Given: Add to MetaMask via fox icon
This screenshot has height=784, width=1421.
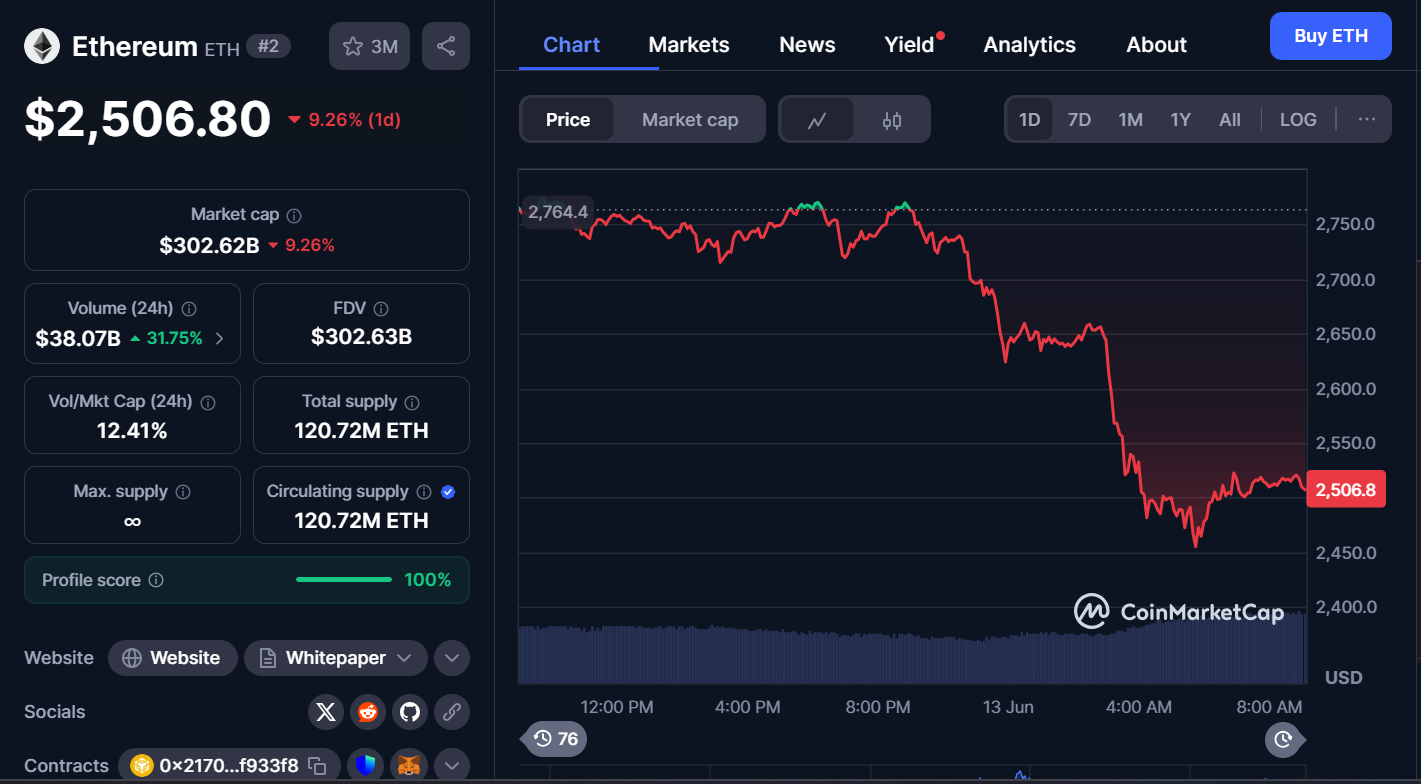Looking at the screenshot, I should pyautogui.click(x=409, y=765).
